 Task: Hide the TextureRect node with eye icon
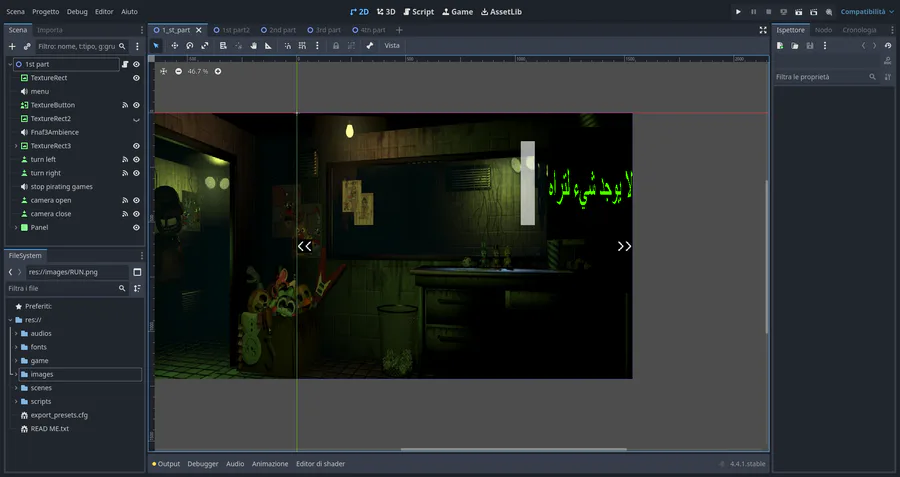[x=137, y=78]
